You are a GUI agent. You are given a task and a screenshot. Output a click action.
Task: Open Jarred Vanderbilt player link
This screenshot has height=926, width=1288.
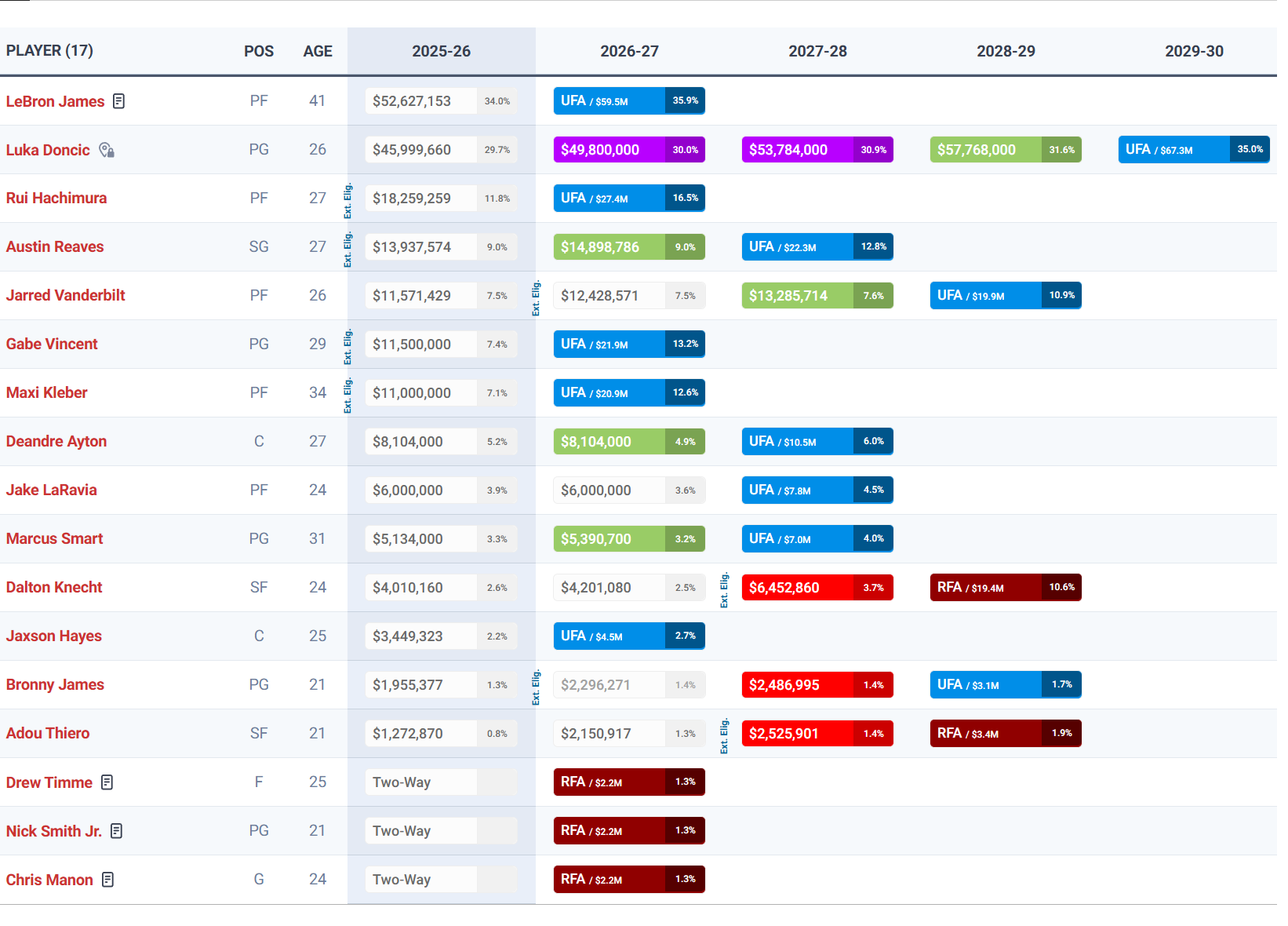pos(66,296)
